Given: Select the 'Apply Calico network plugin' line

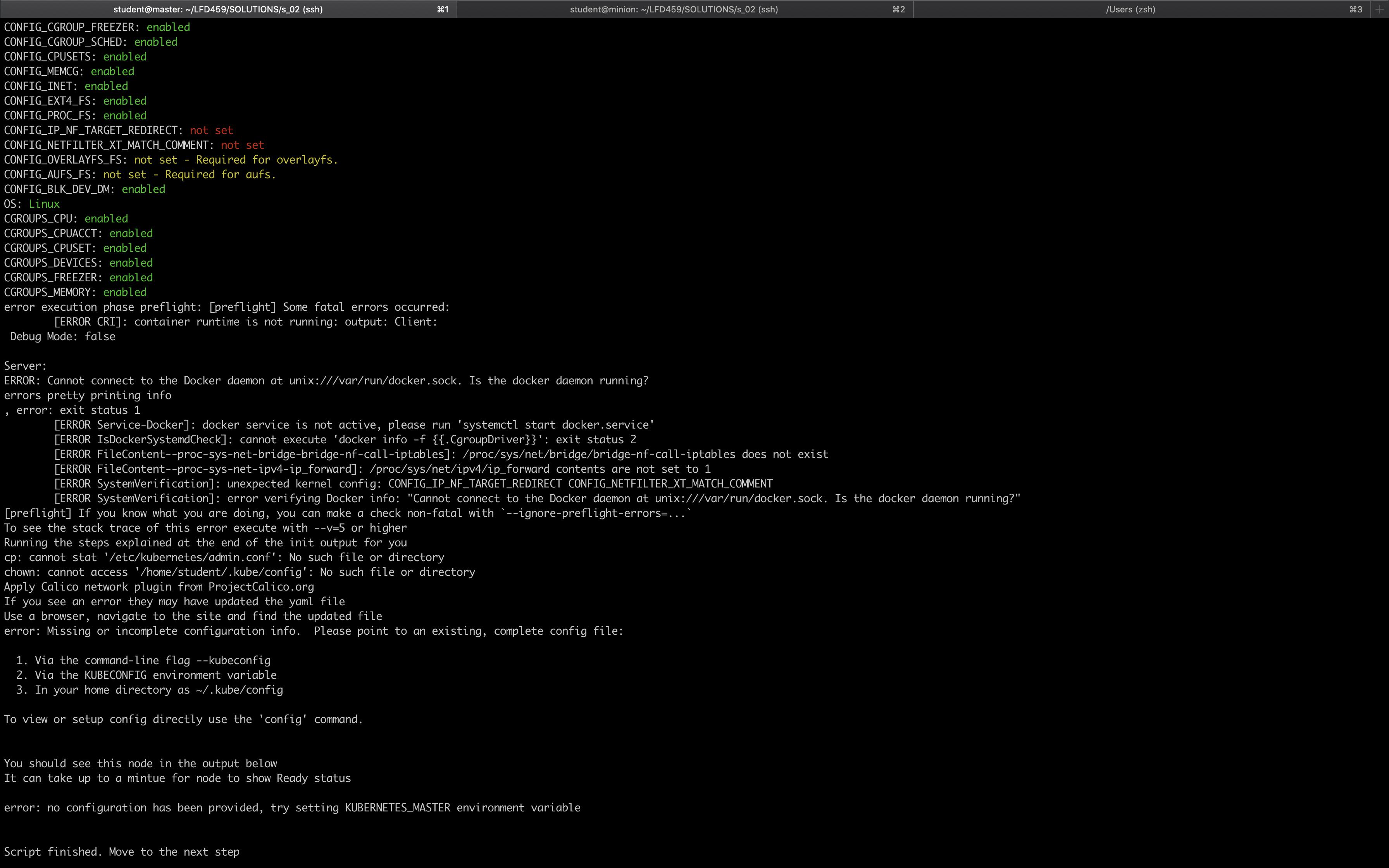Looking at the screenshot, I should click(x=159, y=587).
